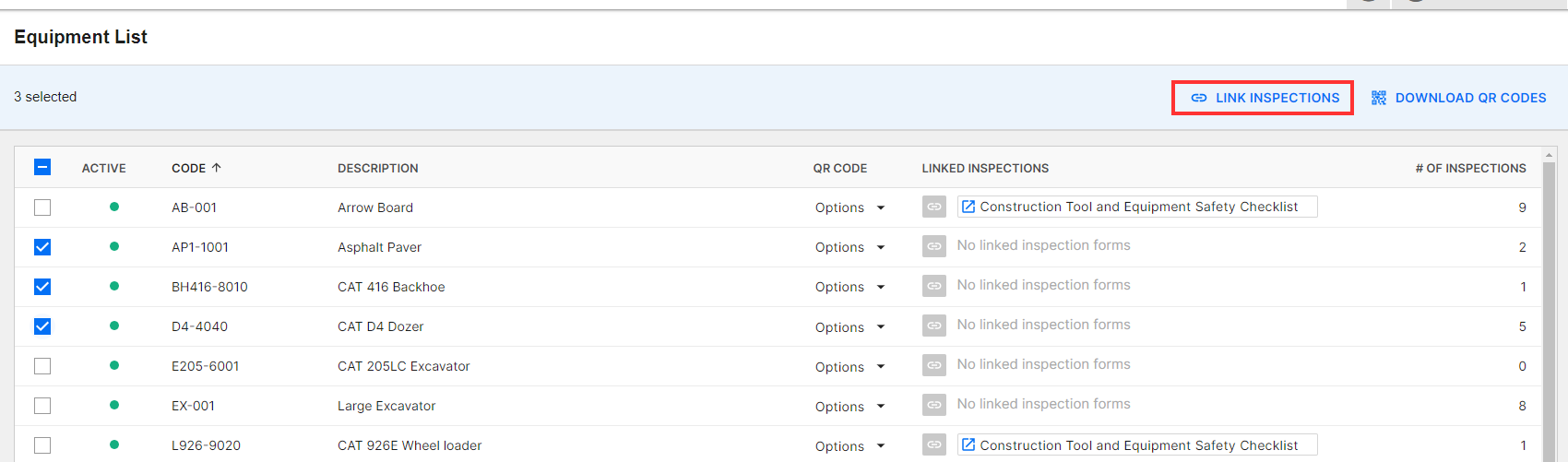Open Arrow Board's Construction Tool Safety Checklist link
The image size is (1568, 462).
click(x=1137, y=207)
